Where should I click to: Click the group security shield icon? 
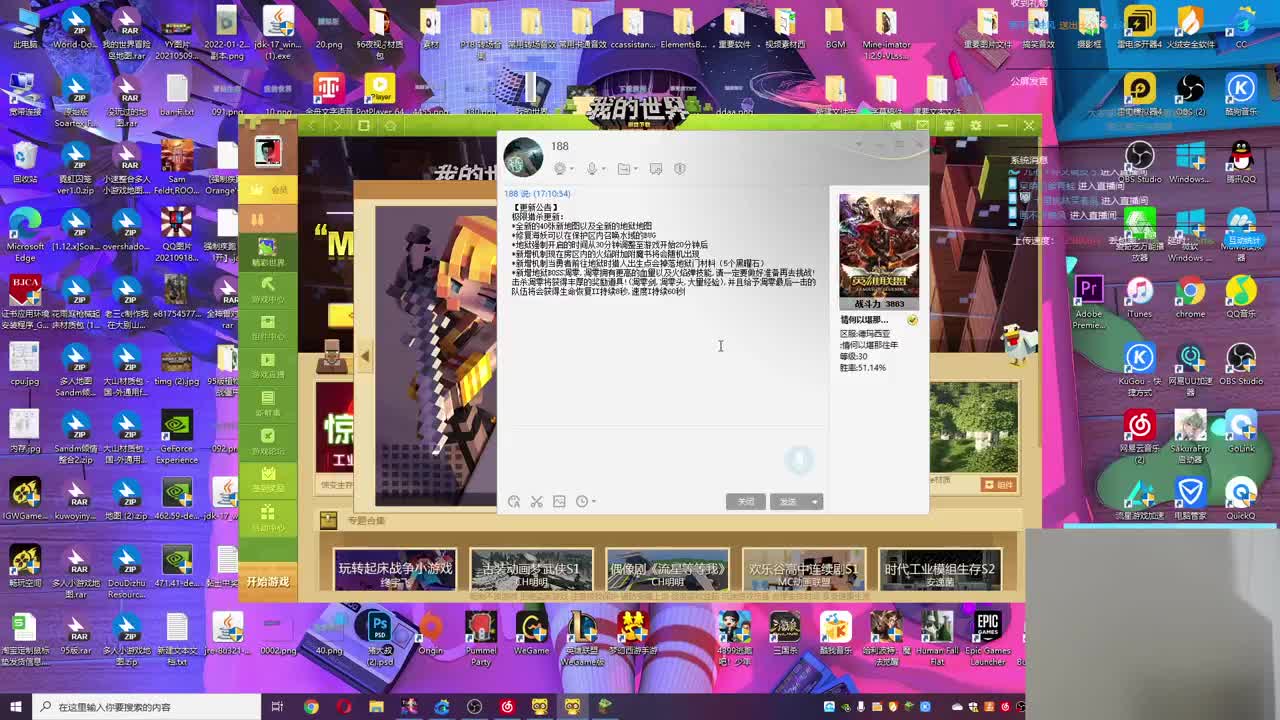tap(680, 168)
